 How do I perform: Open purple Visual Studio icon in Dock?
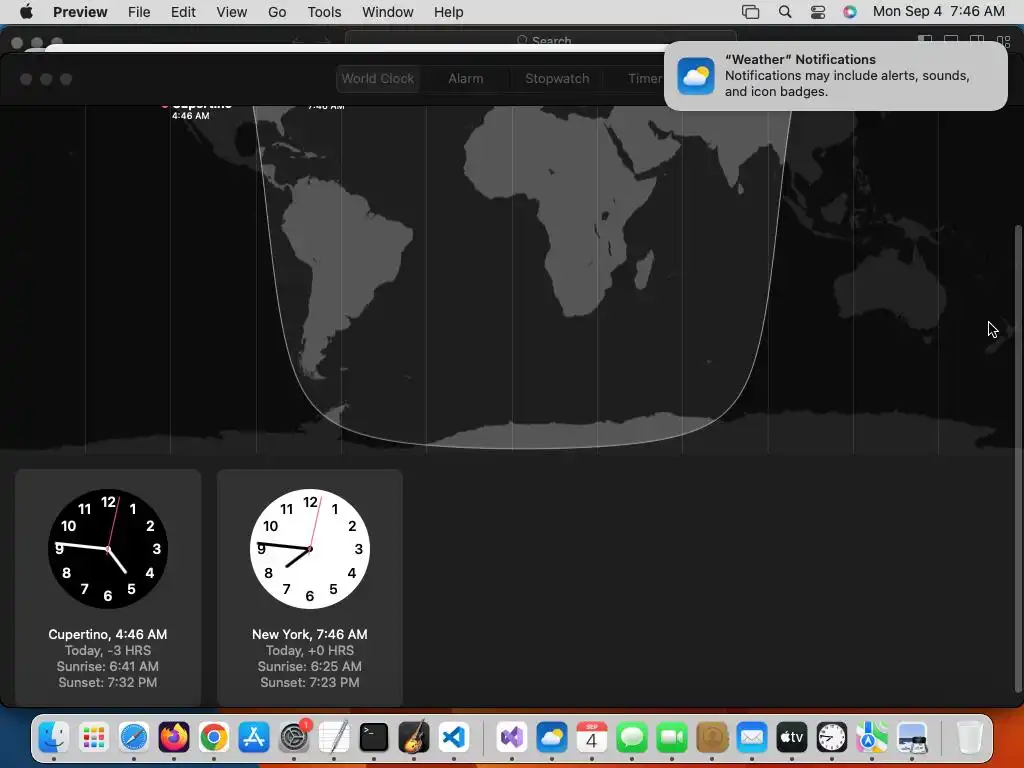click(512, 737)
